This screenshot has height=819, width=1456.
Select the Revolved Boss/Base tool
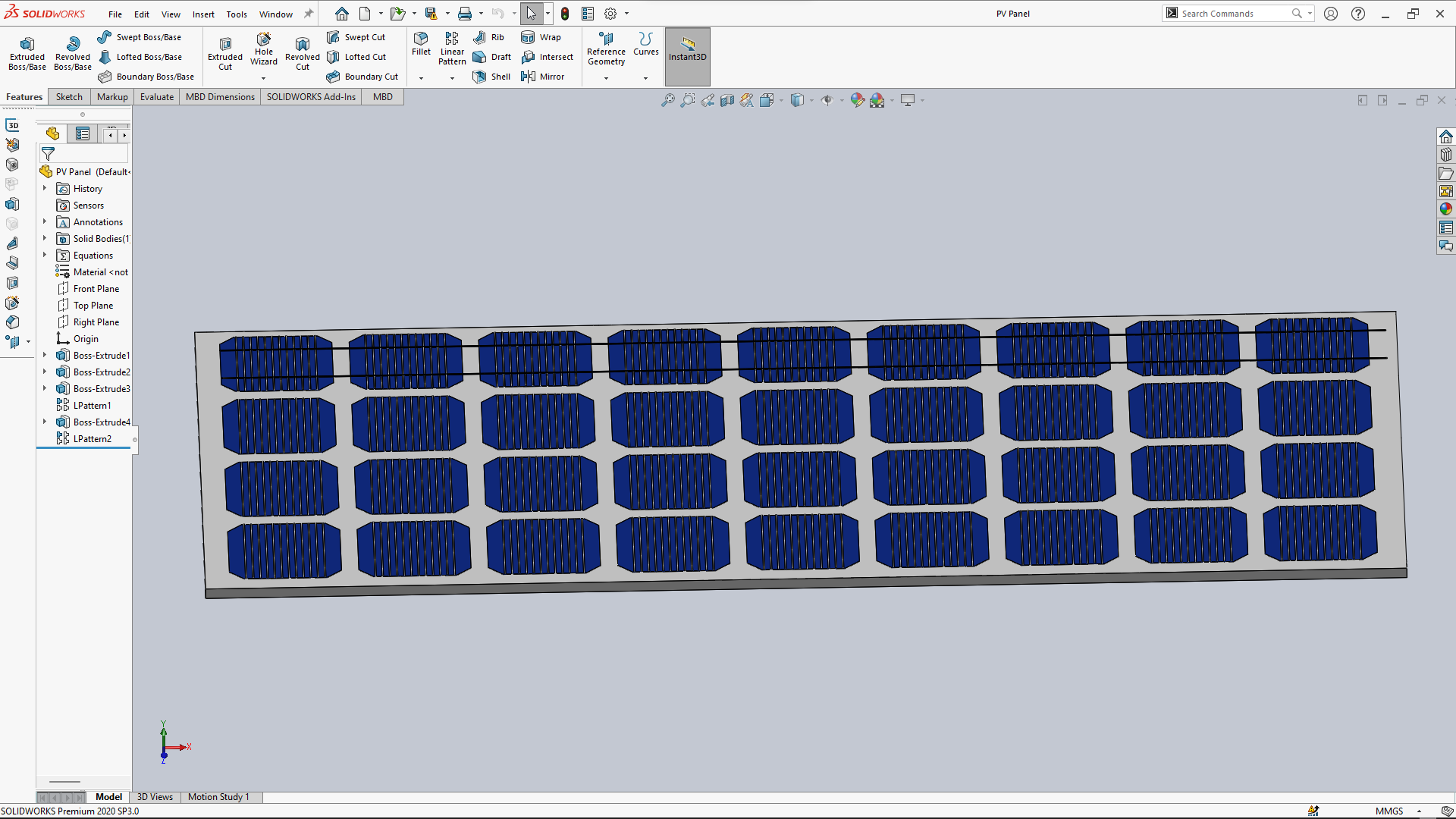coord(73,53)
